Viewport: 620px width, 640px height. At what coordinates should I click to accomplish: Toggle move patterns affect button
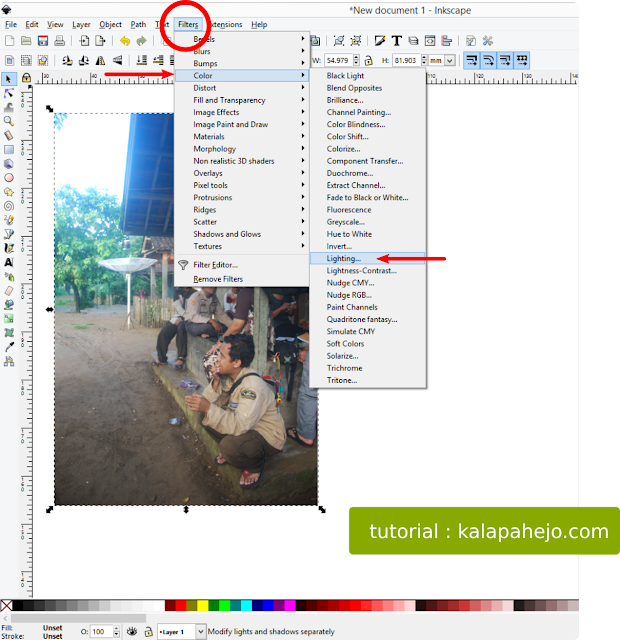(522, 60)
